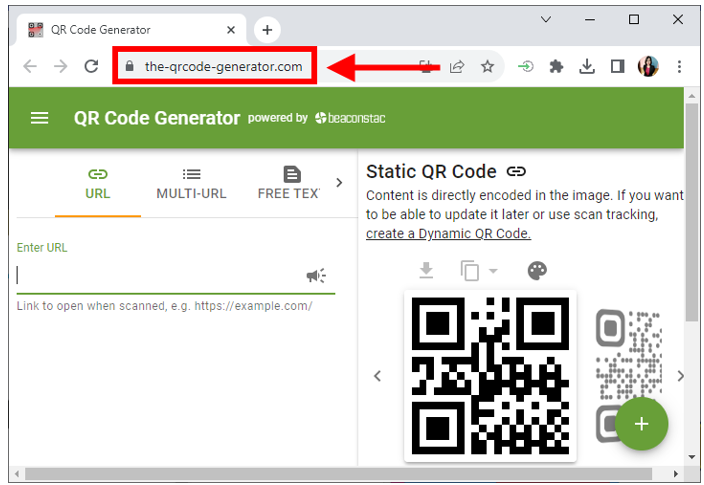Select the gray rounded QR design thumbnail
Image resolution: width=704 pixels, height=485 pixels.
[x=629, y=375]
